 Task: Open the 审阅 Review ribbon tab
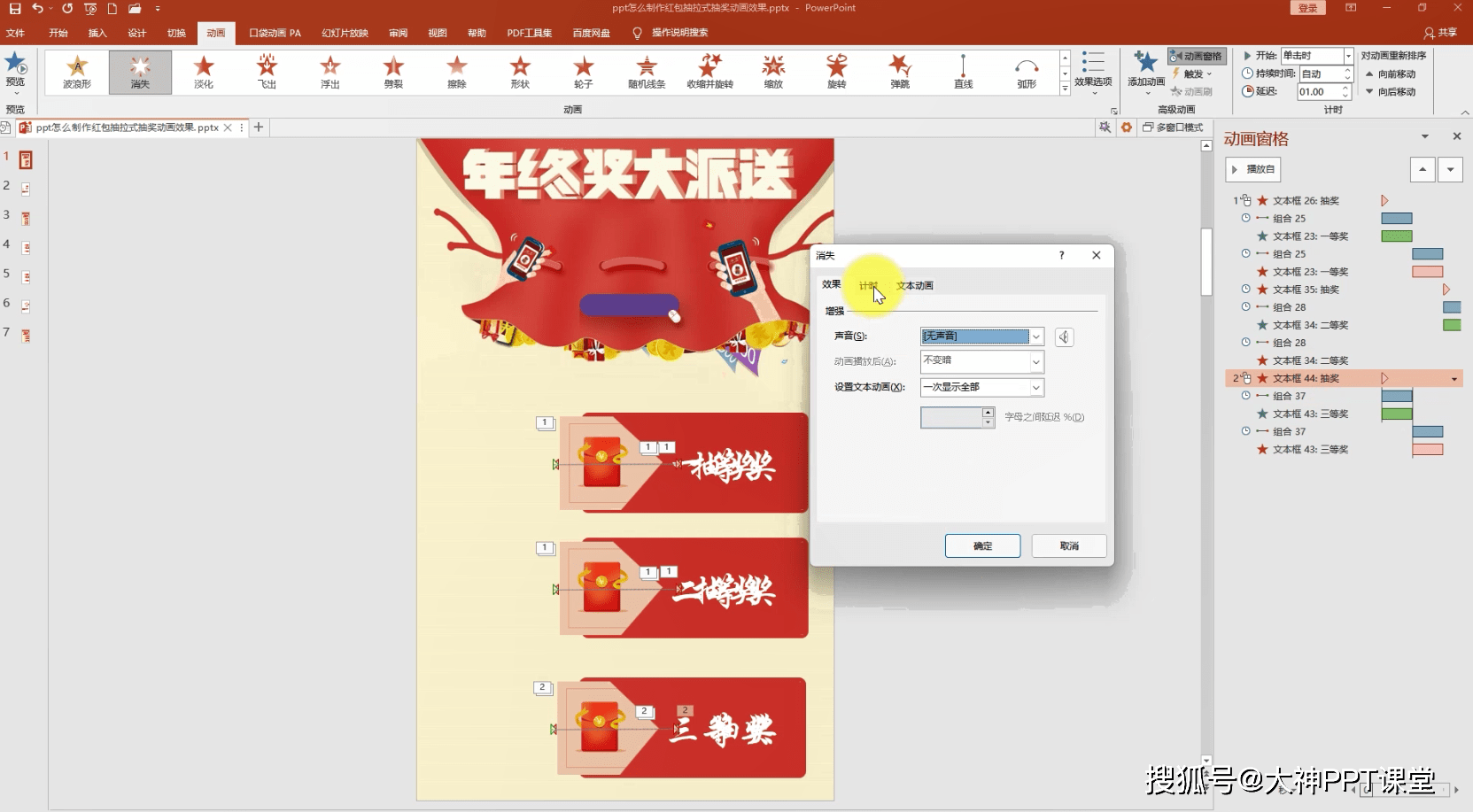click(x=397, y=33)
